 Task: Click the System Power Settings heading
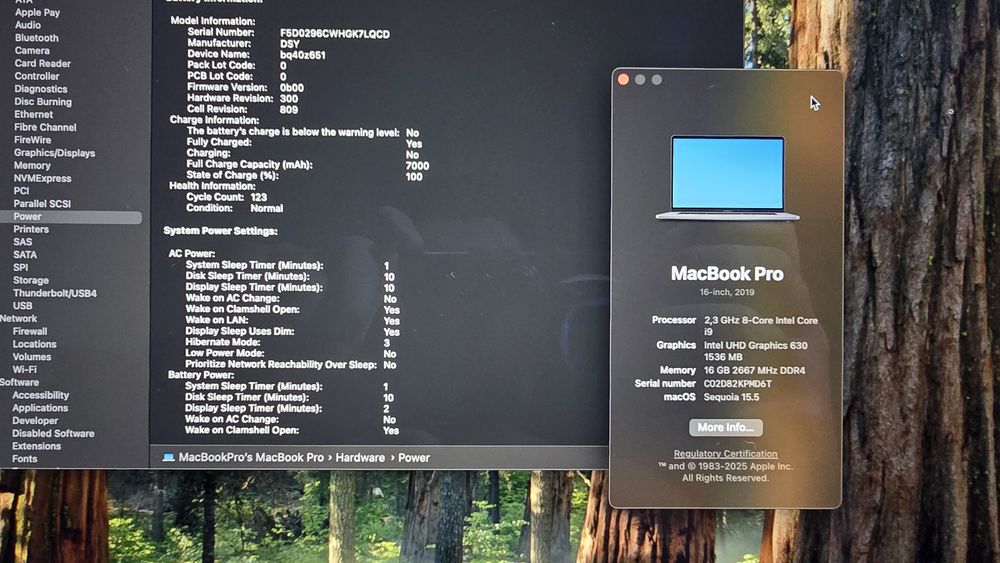220,230
